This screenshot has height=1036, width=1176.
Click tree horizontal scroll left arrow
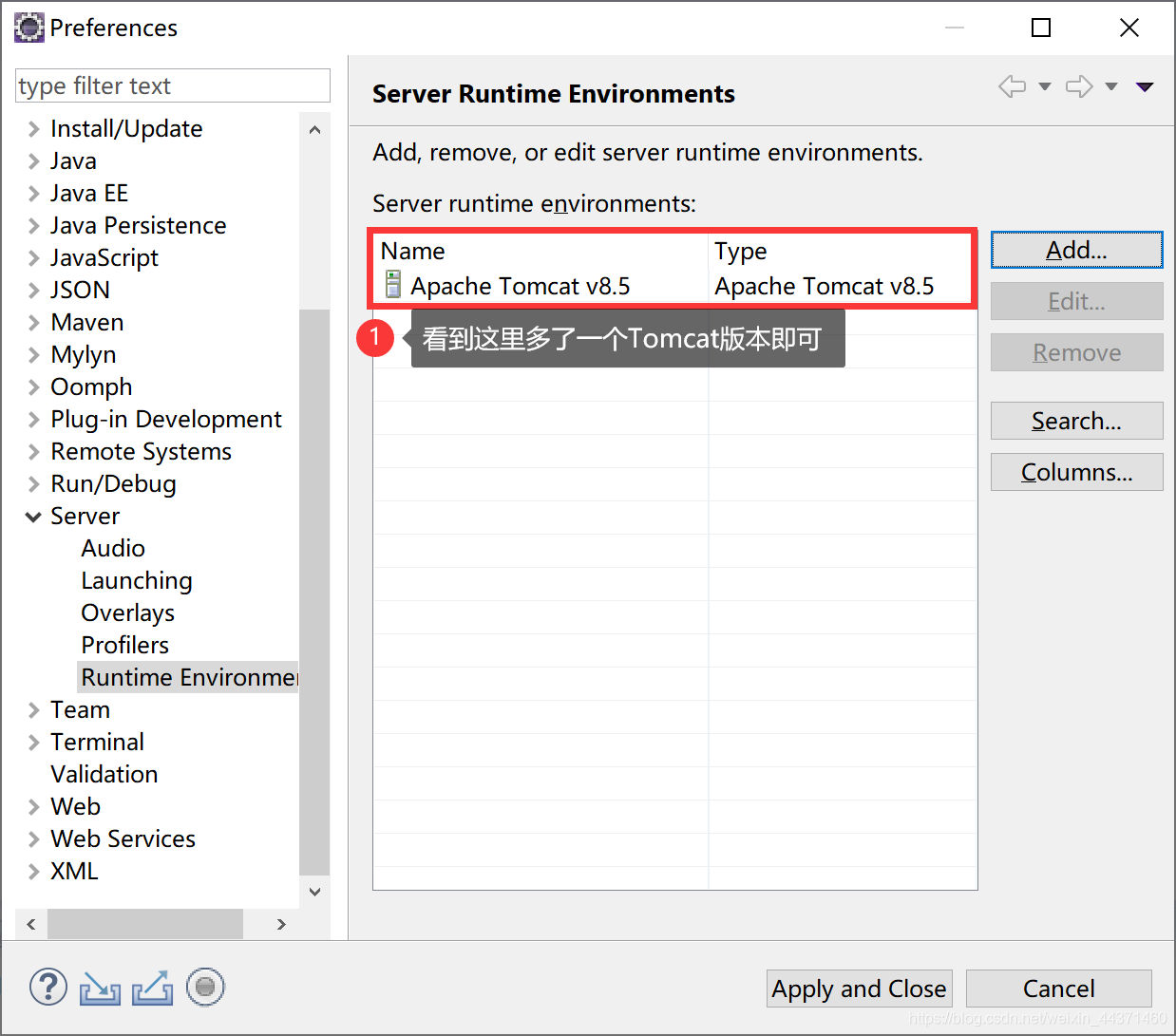31,924
